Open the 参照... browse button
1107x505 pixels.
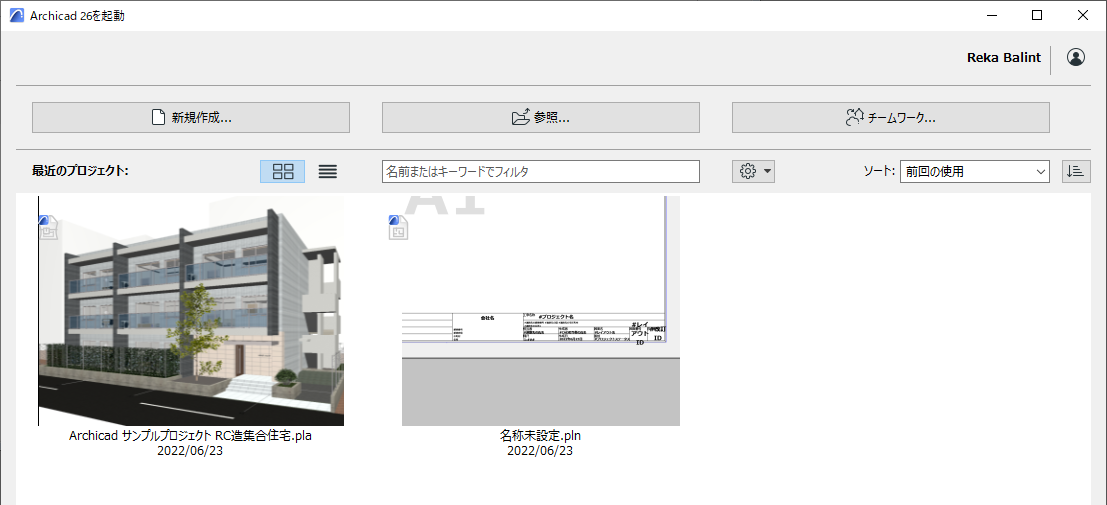click(541, 117)
